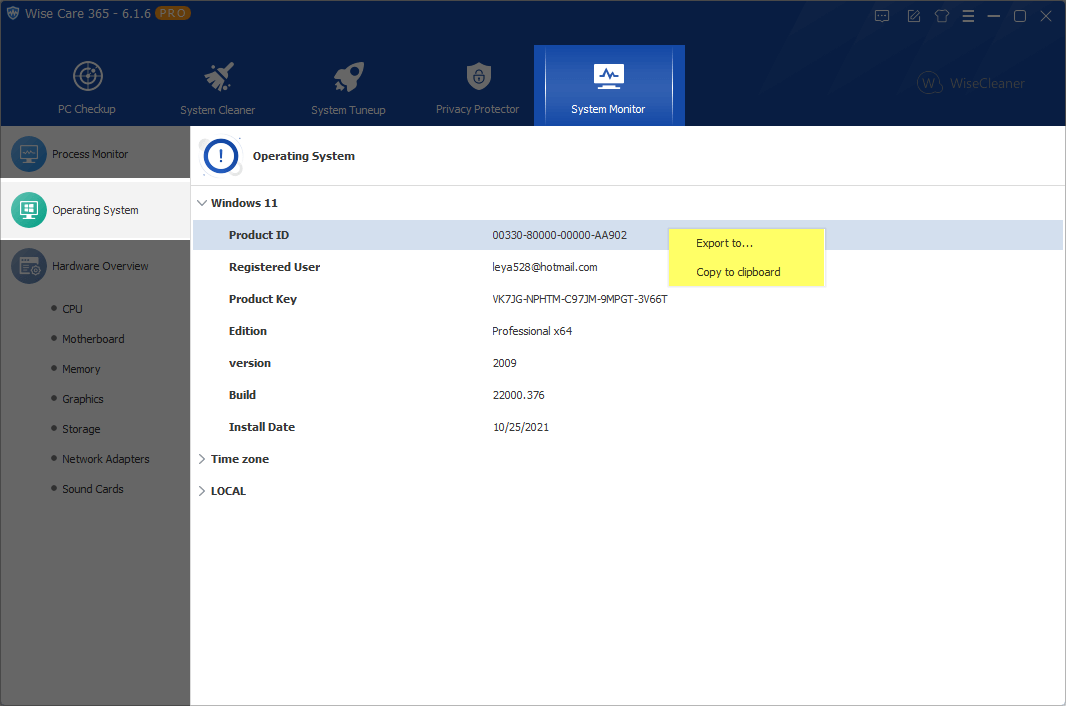Open the skin (shirt) icon in title bar

coord(942,16)
